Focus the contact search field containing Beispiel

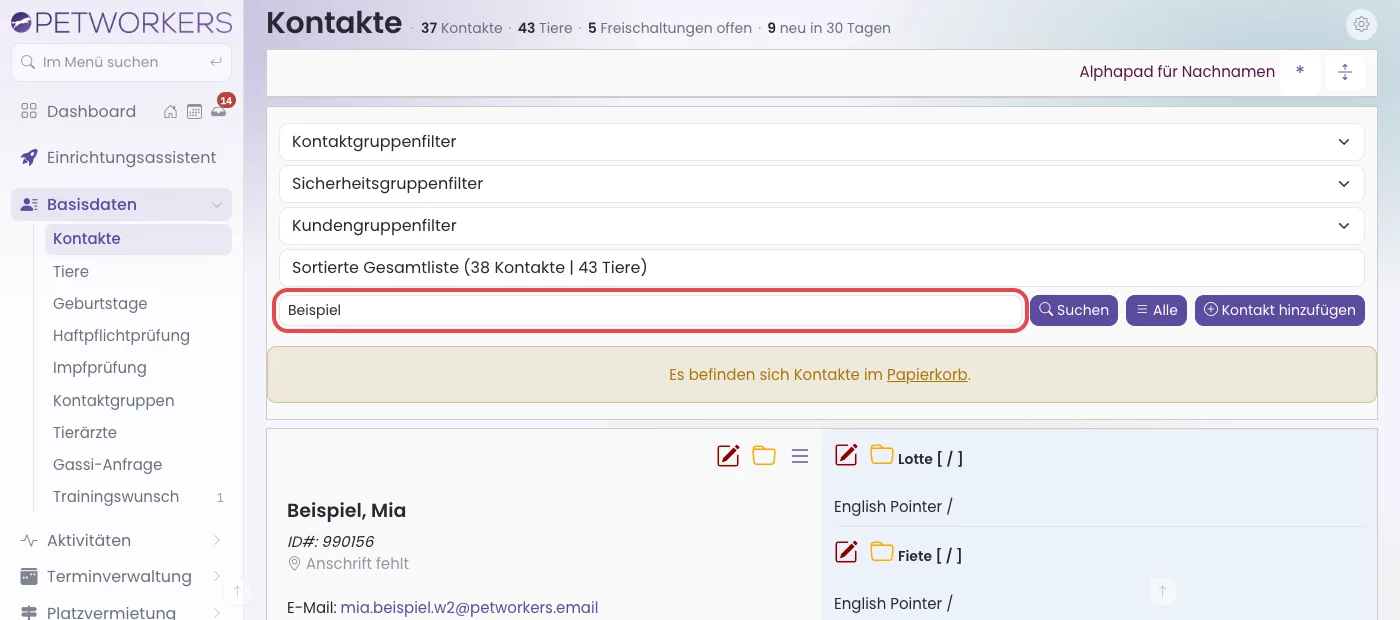tap(649, 310)
